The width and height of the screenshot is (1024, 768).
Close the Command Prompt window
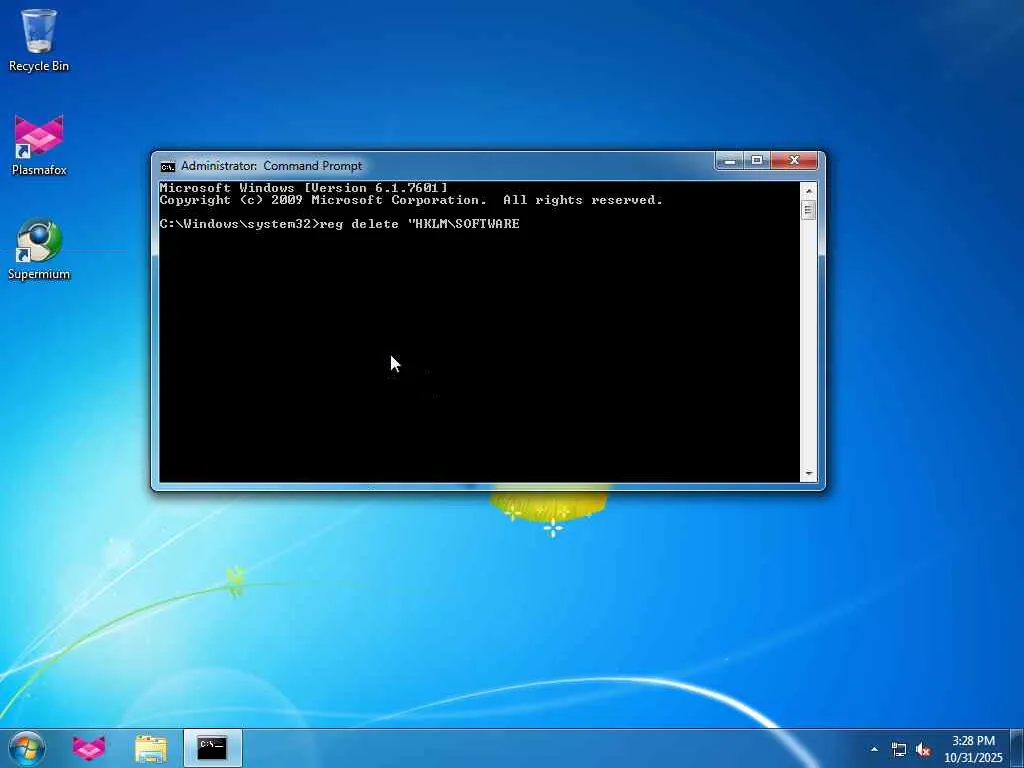pyautogui.click(x=794, y=160)
